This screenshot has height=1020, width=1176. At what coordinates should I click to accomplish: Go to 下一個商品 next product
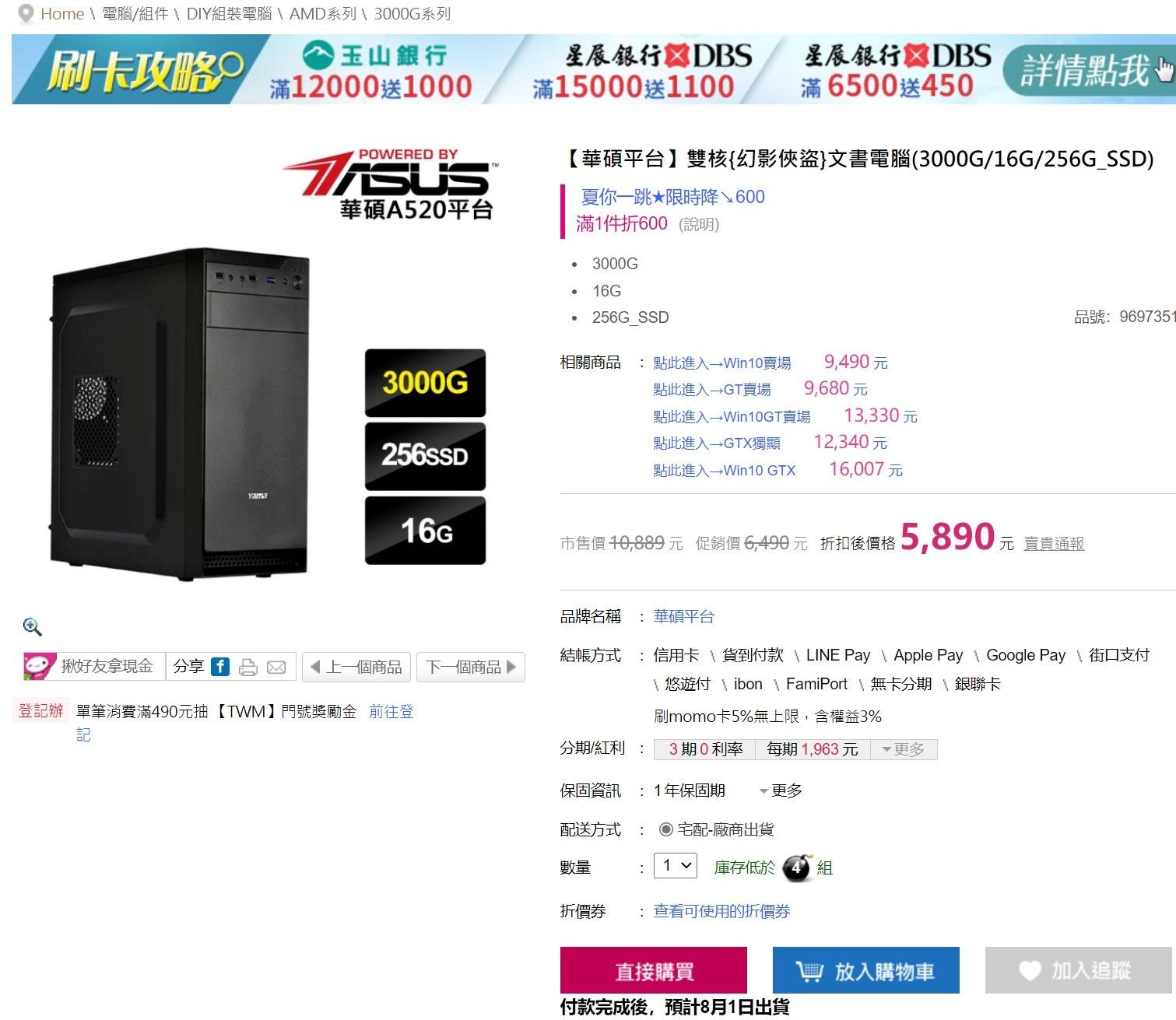click(471, 667)
